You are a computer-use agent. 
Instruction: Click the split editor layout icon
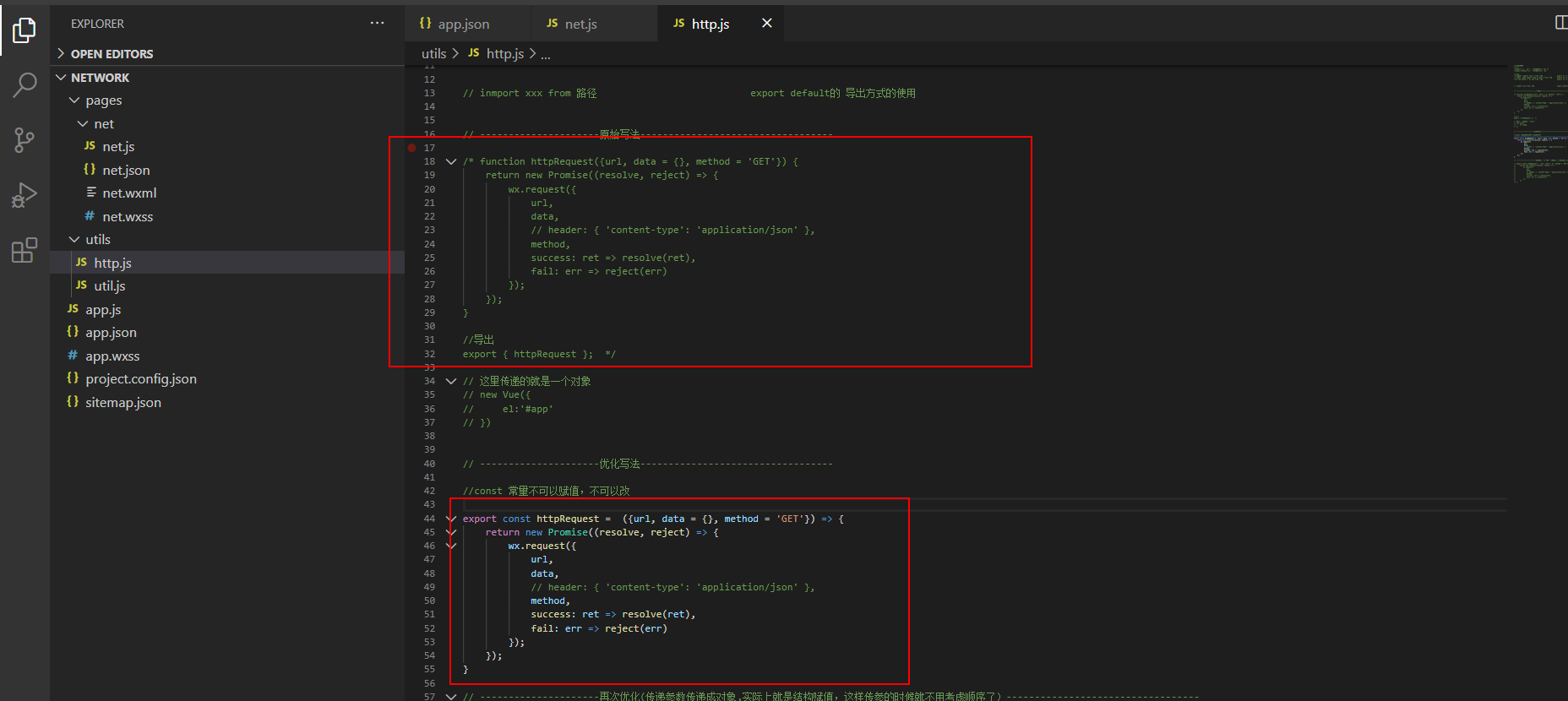(1561, 23)
